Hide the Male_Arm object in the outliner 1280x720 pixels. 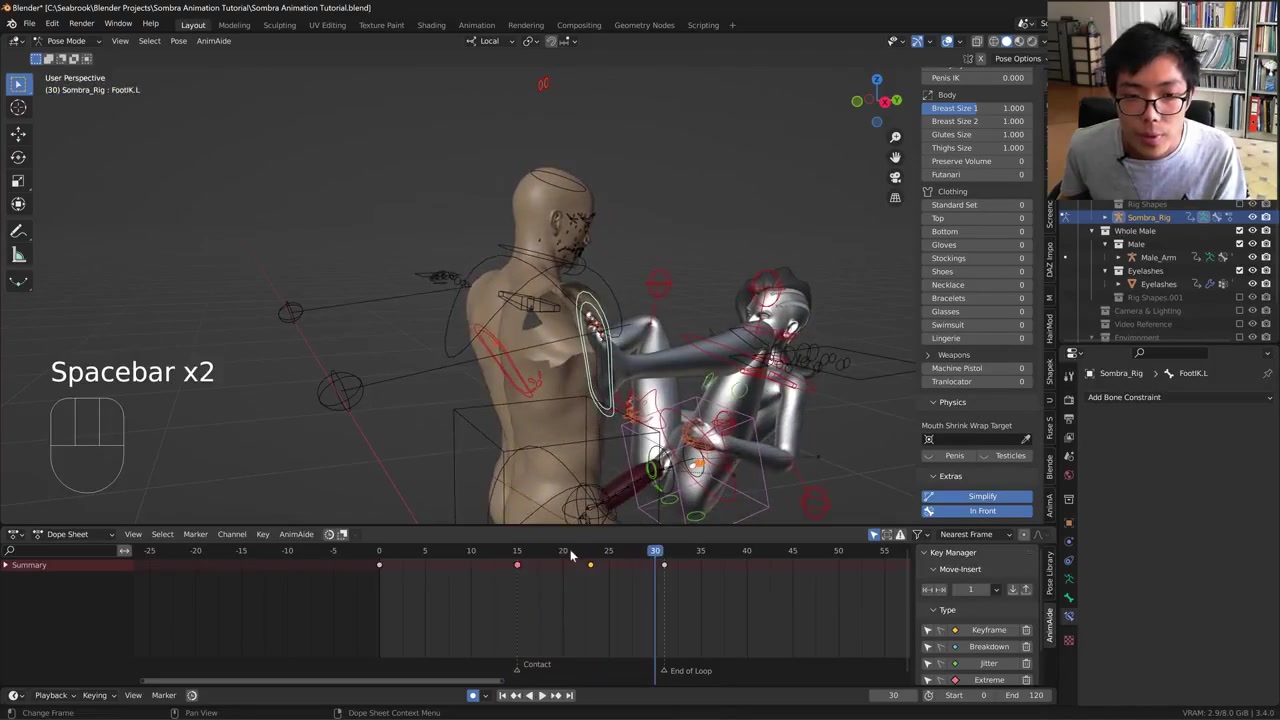click(x=1252, y=257)
